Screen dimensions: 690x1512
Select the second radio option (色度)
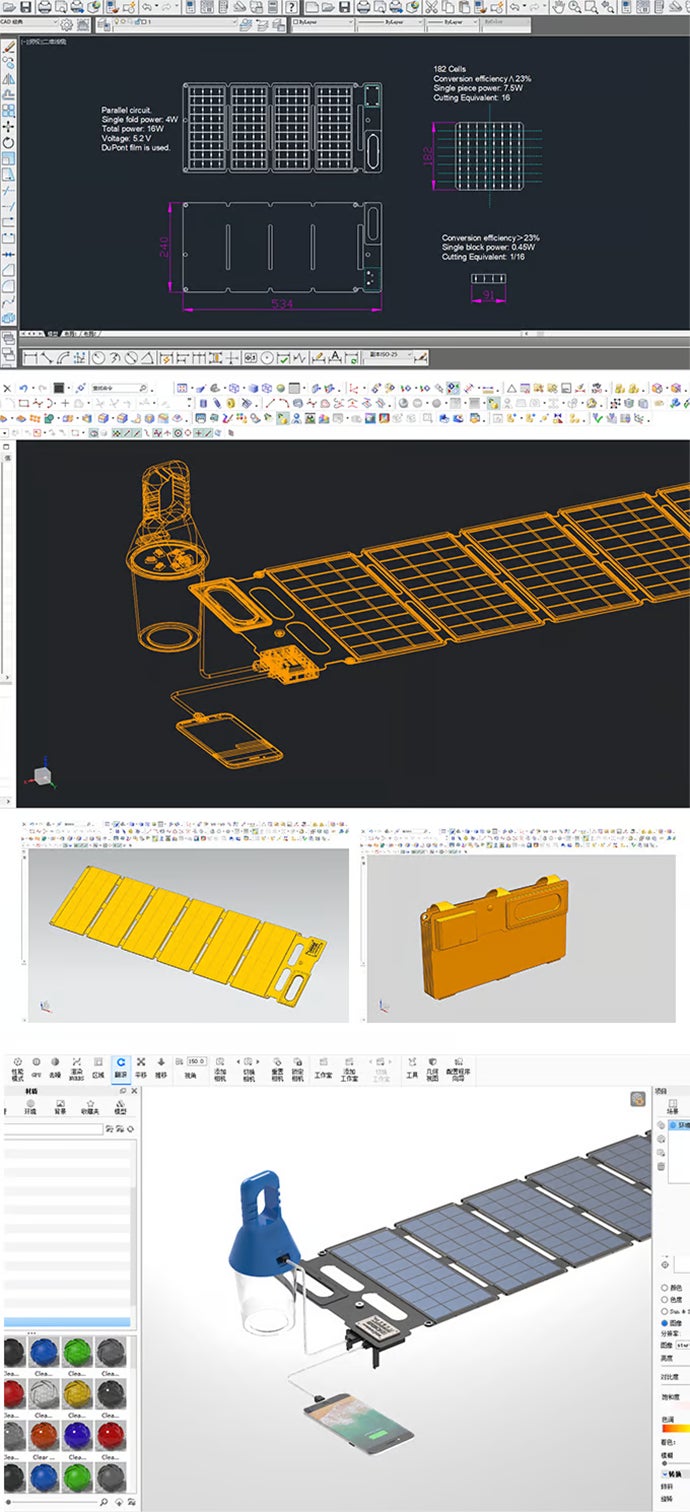click(x=665, y=1299)
